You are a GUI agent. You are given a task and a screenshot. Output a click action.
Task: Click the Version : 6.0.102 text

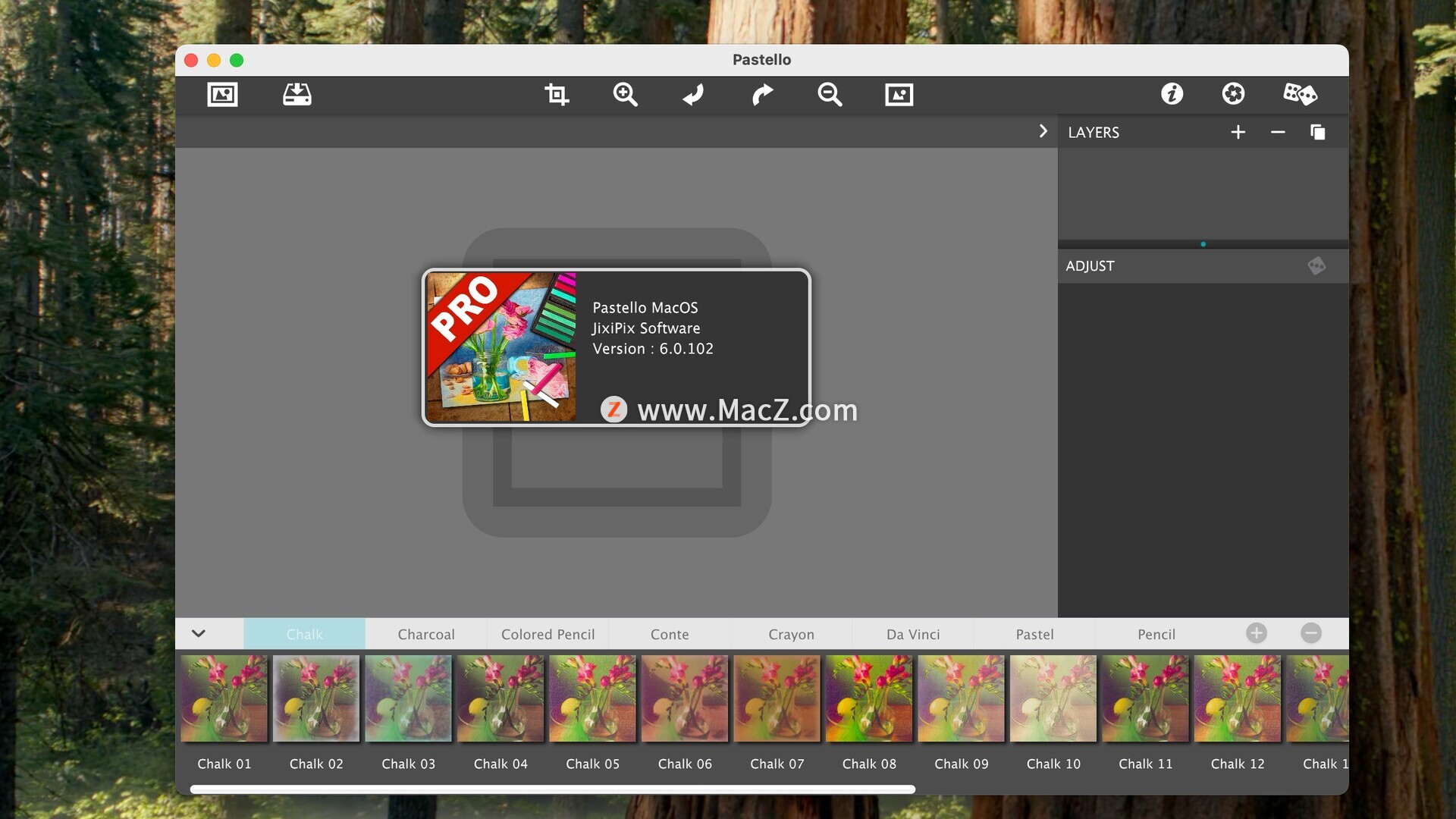coord(653,349)
